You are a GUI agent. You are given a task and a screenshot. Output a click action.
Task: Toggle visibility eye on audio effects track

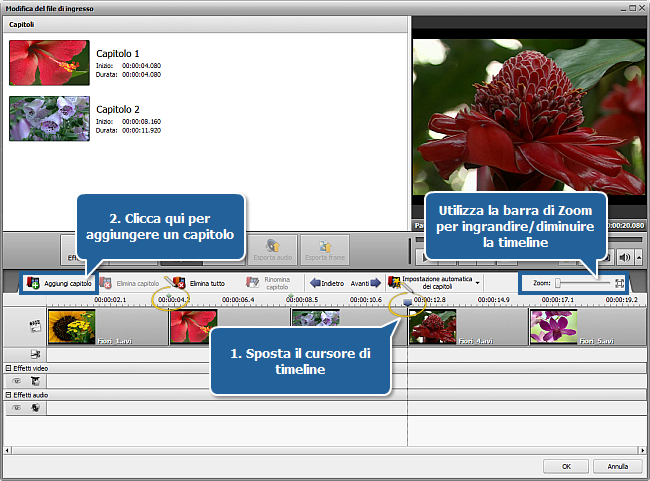click(x=16, y=406)
